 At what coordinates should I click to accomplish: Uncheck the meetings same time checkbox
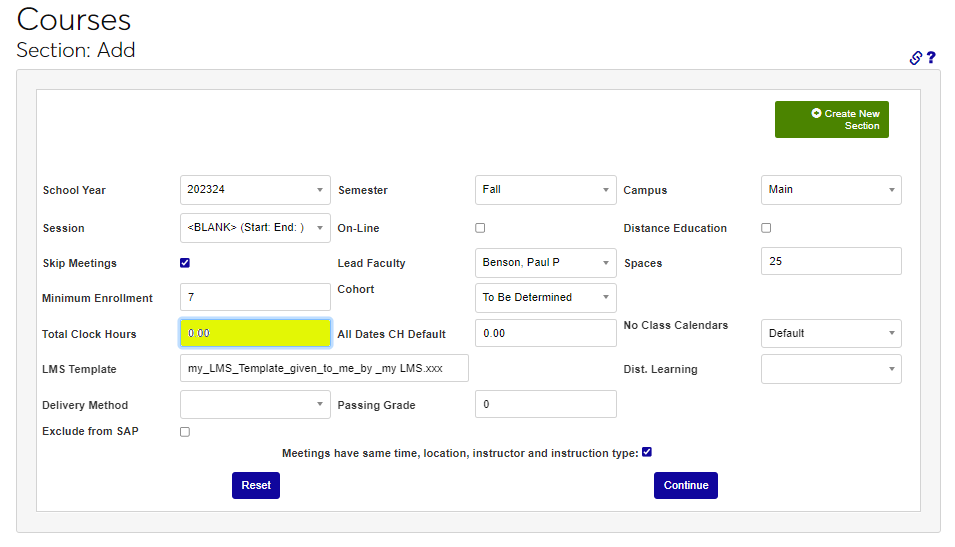tap(647, 452)
